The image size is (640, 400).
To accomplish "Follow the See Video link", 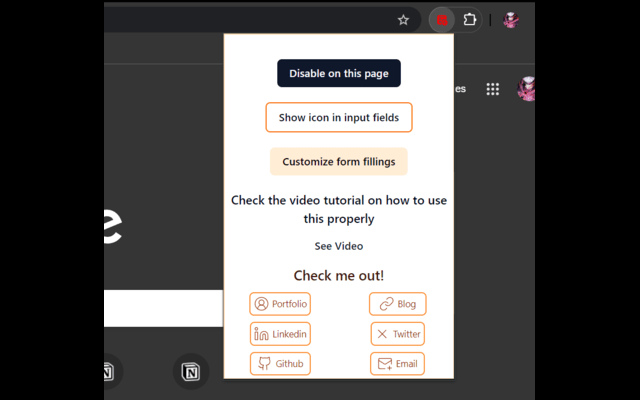I will 339,246.
